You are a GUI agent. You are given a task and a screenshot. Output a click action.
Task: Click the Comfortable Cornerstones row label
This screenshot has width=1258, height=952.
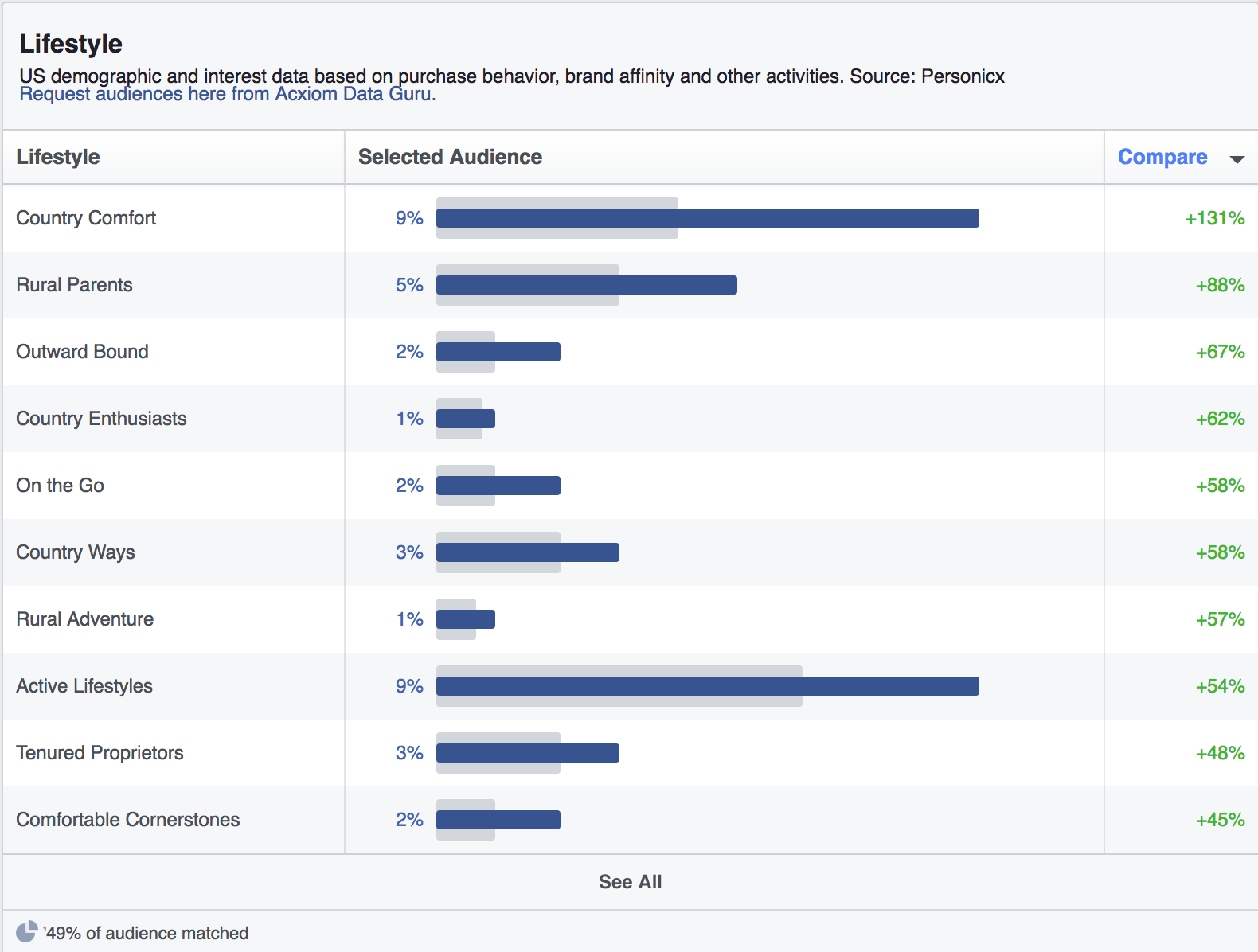[x=127, y=820]
